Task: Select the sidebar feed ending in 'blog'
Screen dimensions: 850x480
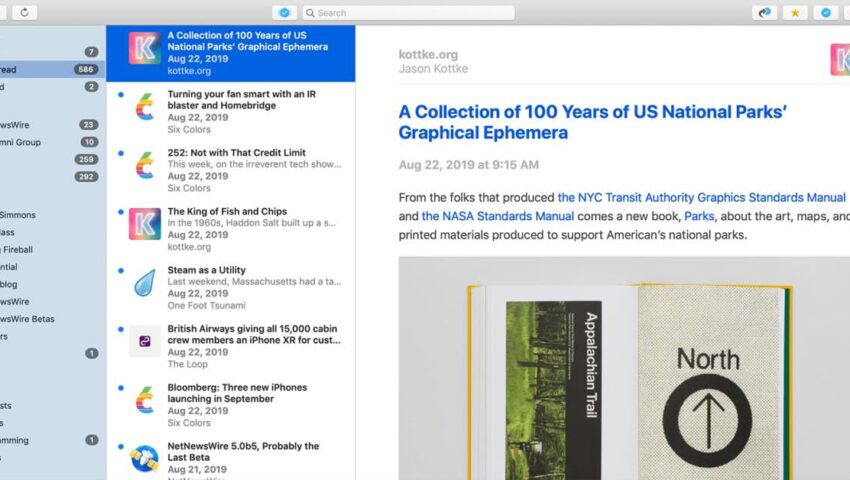Action: pos(51,284)
